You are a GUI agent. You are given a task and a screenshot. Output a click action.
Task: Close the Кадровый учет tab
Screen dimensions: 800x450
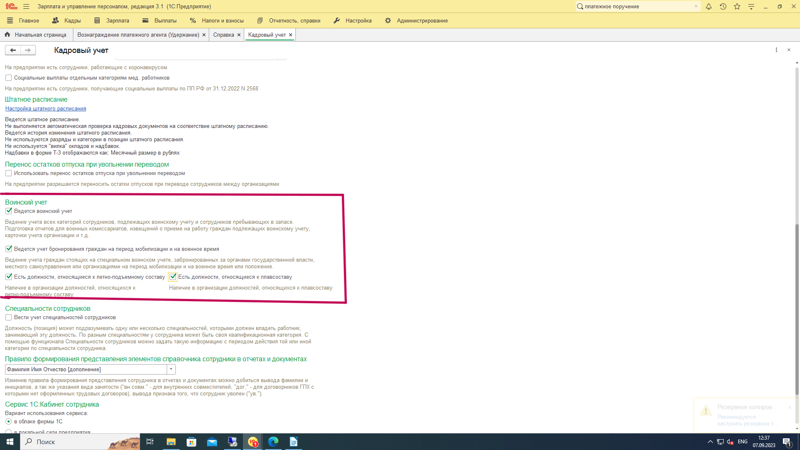(x=290, y=35)
